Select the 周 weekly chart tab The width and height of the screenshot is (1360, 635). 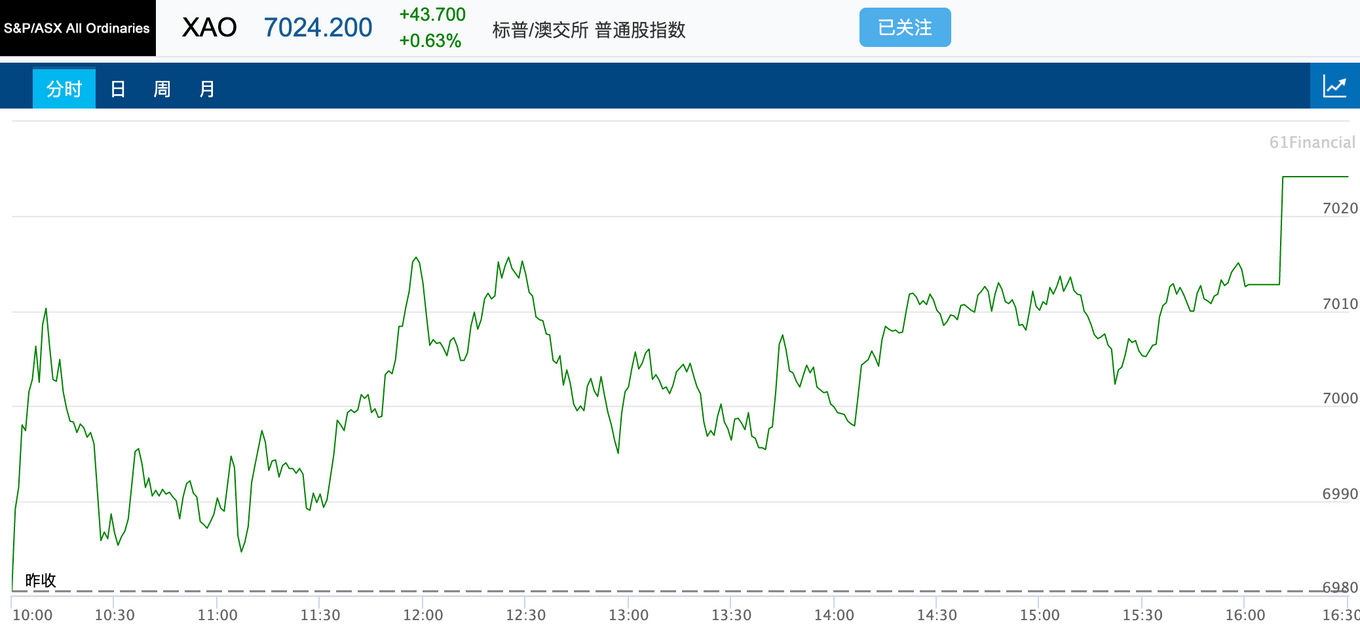coord(162,89)
